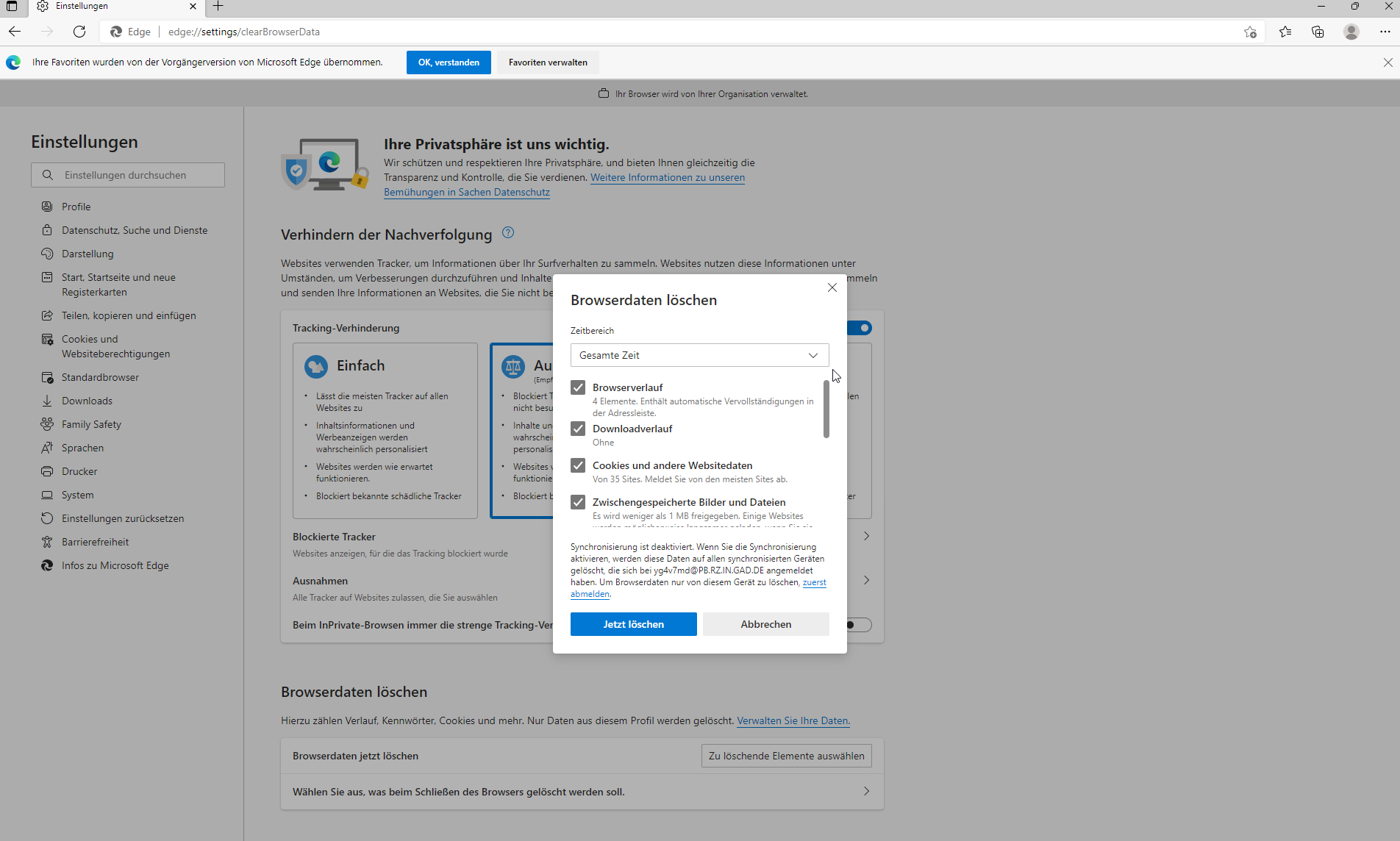Uncheck the Downloadverlauf checkbox
This screenshot has width=1400, height=841.
tap(578, 429)
